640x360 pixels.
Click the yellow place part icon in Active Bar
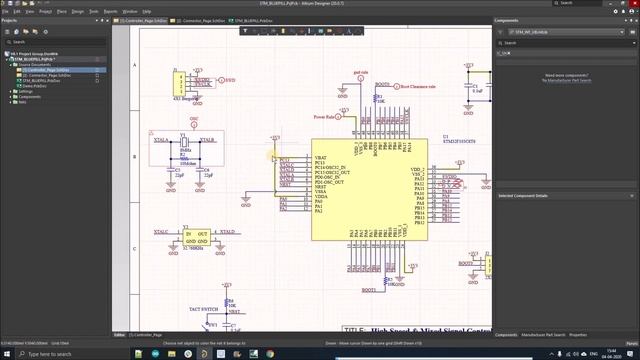(x=283, y=31)
